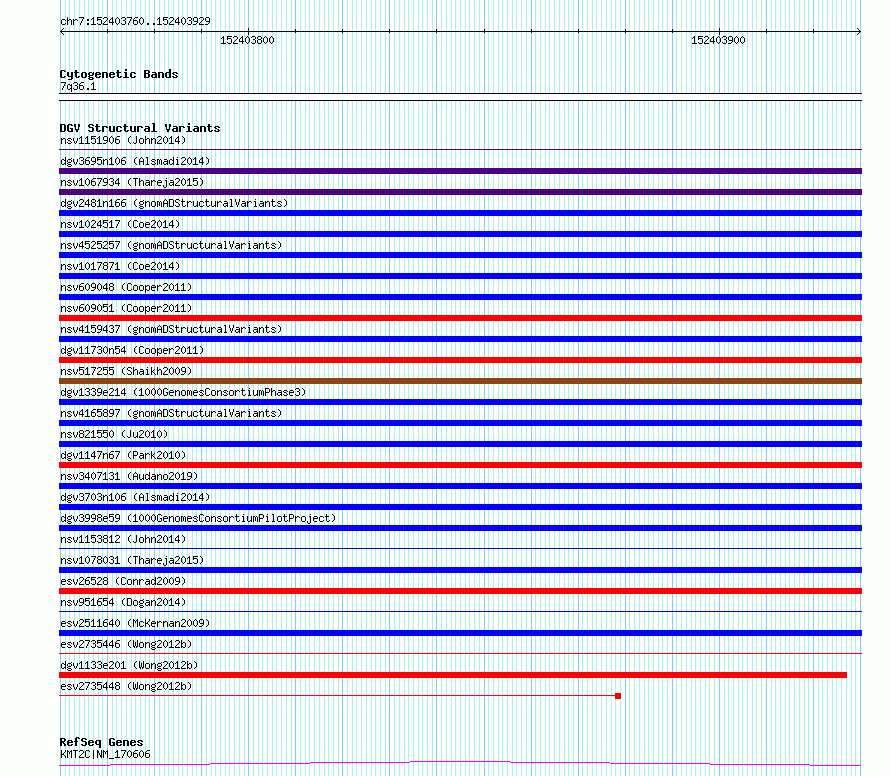Click the magenta KMT2C gene track line
Screen dimensions: 890x776
tap(460, 764)
